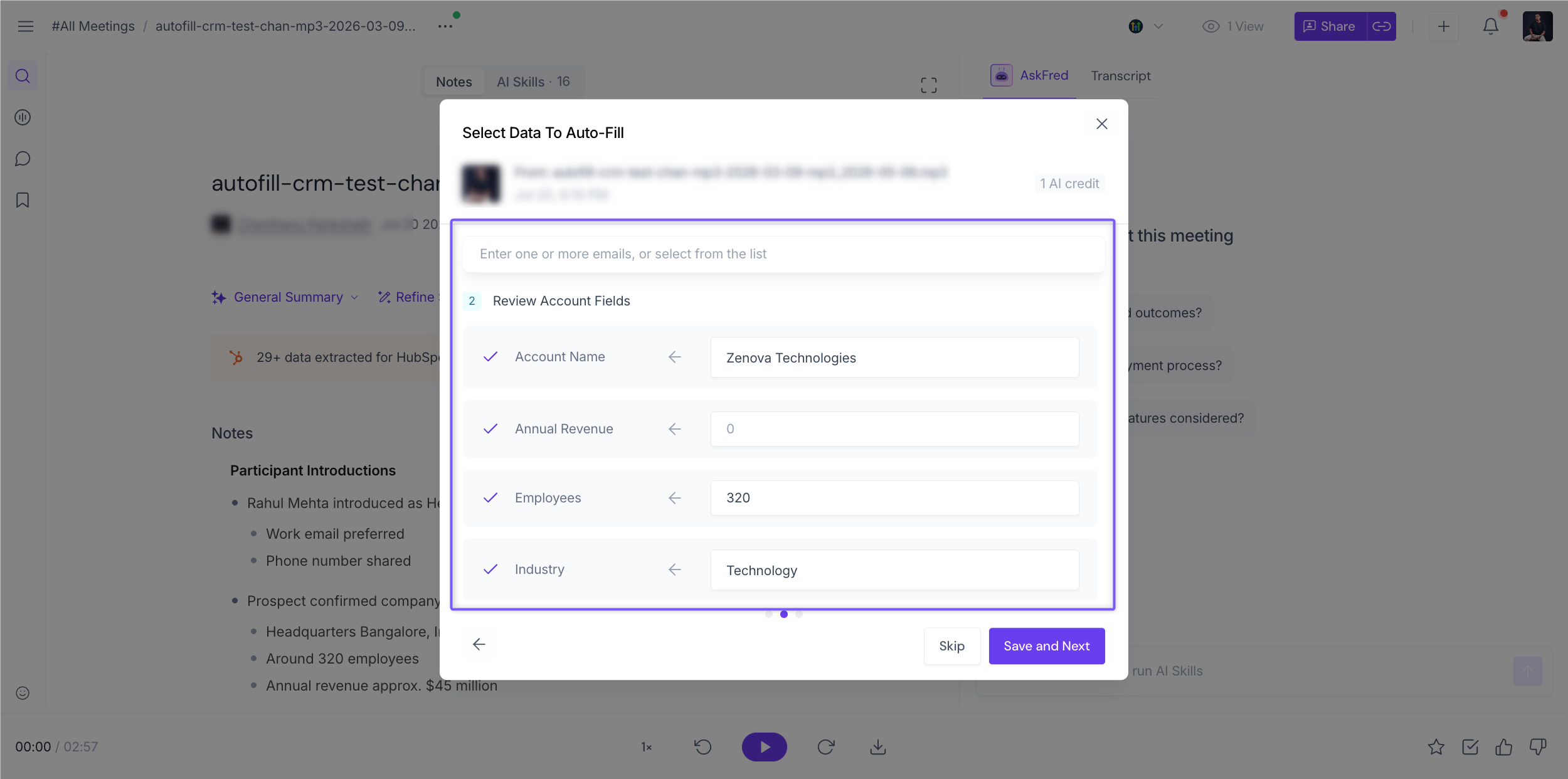Open the three-dot meeting options menu

(x=445, y=26)
